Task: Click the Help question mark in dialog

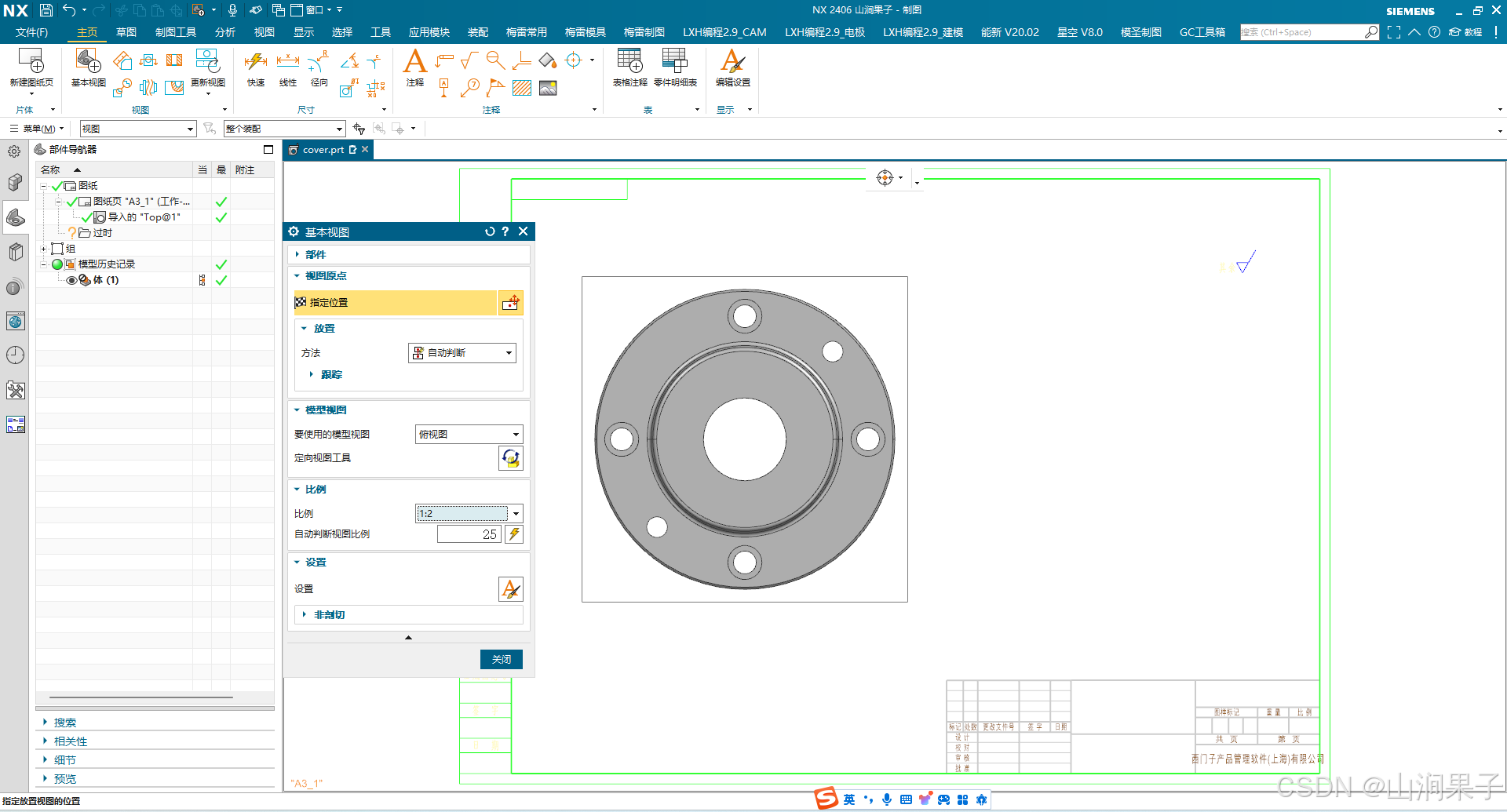Action: tap(505, 231)
